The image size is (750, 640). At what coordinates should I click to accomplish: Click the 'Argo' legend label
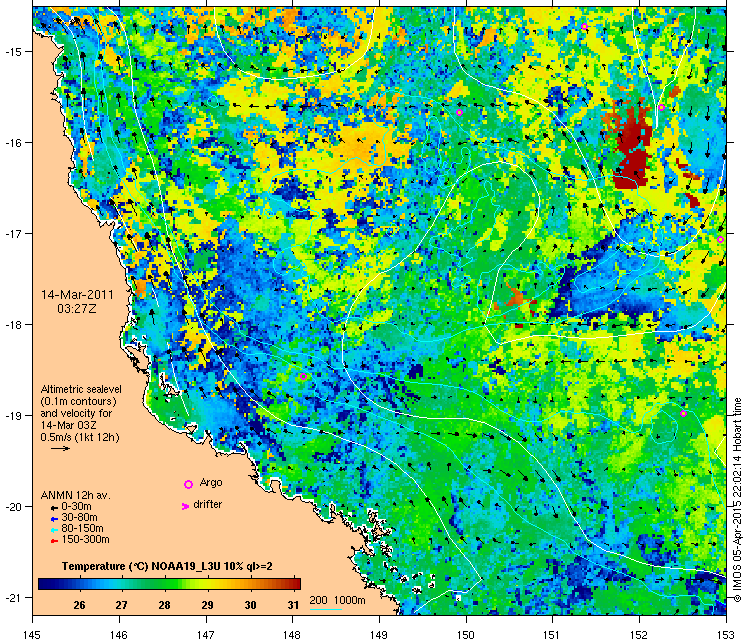[211, 482]
